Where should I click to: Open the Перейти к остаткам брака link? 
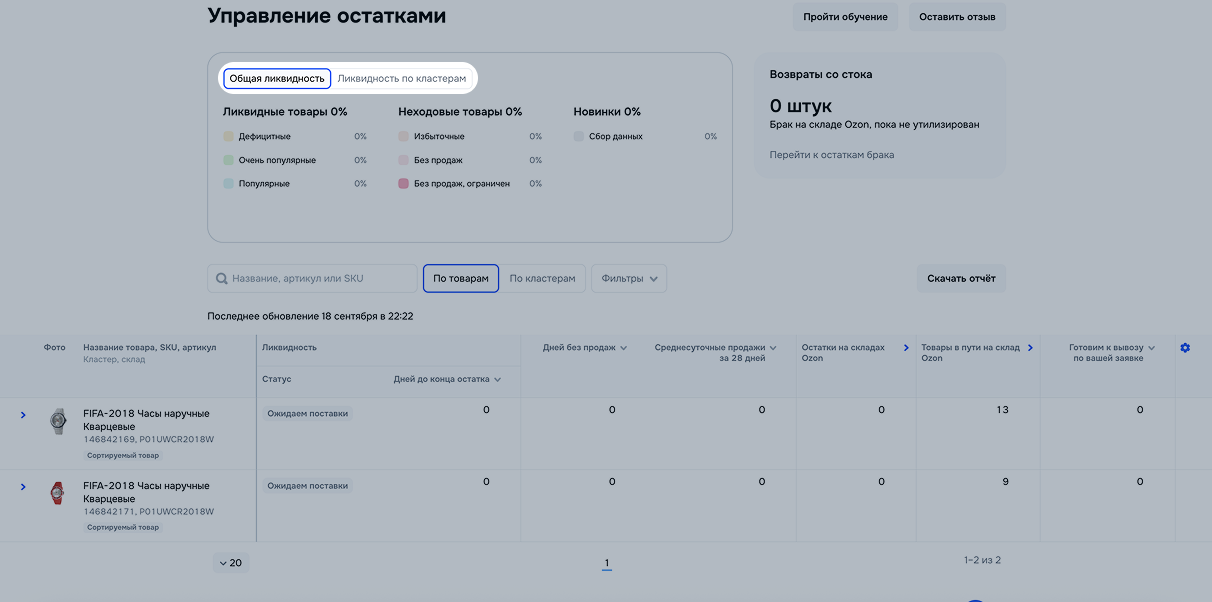point(832,155)
